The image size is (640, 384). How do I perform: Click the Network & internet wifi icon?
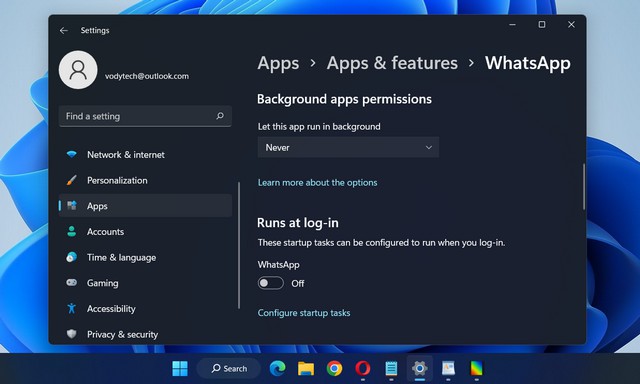(x=71, y=154)
